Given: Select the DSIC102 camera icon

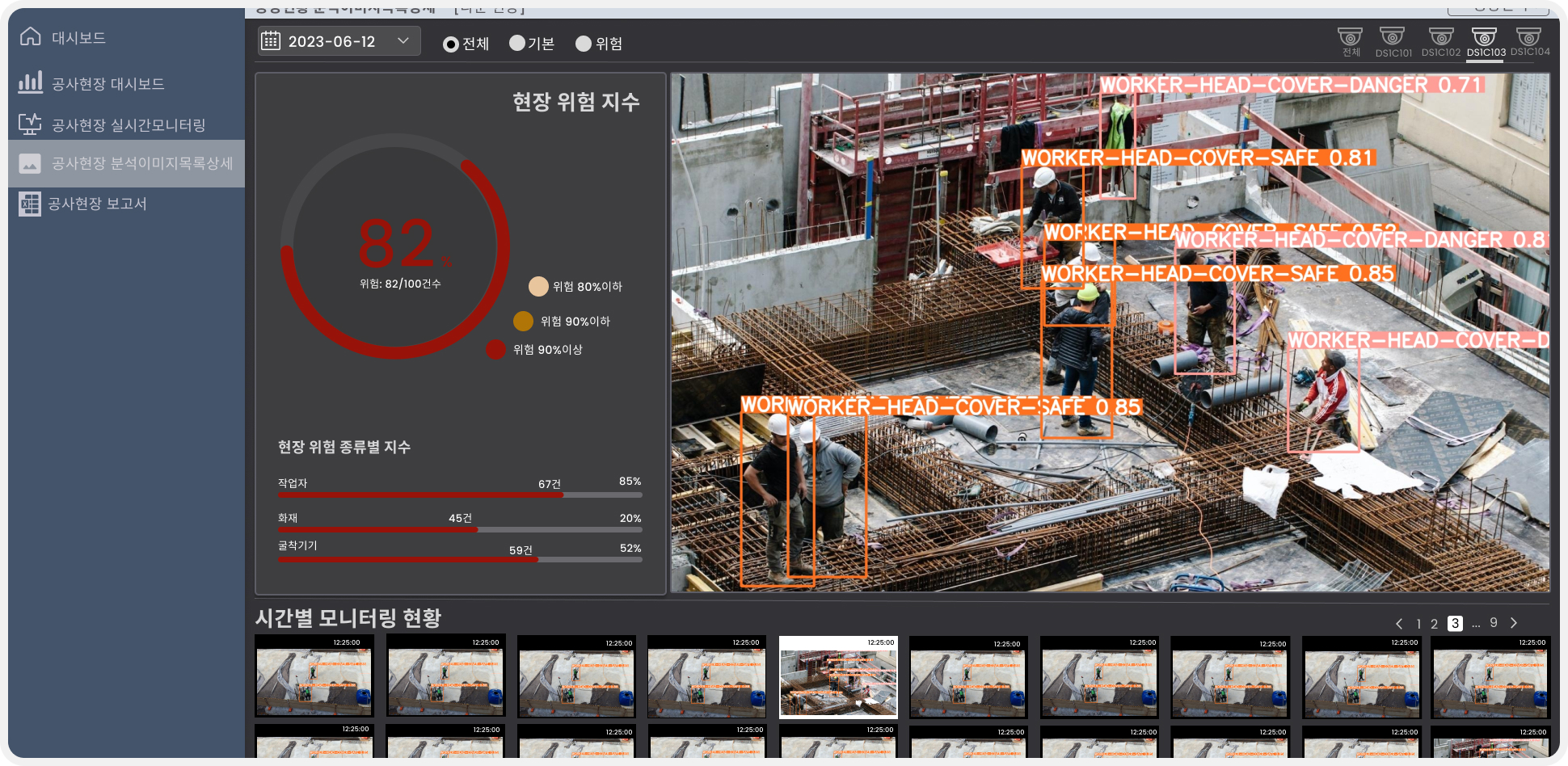Looking at the screenshot, I should point(1441,37).
